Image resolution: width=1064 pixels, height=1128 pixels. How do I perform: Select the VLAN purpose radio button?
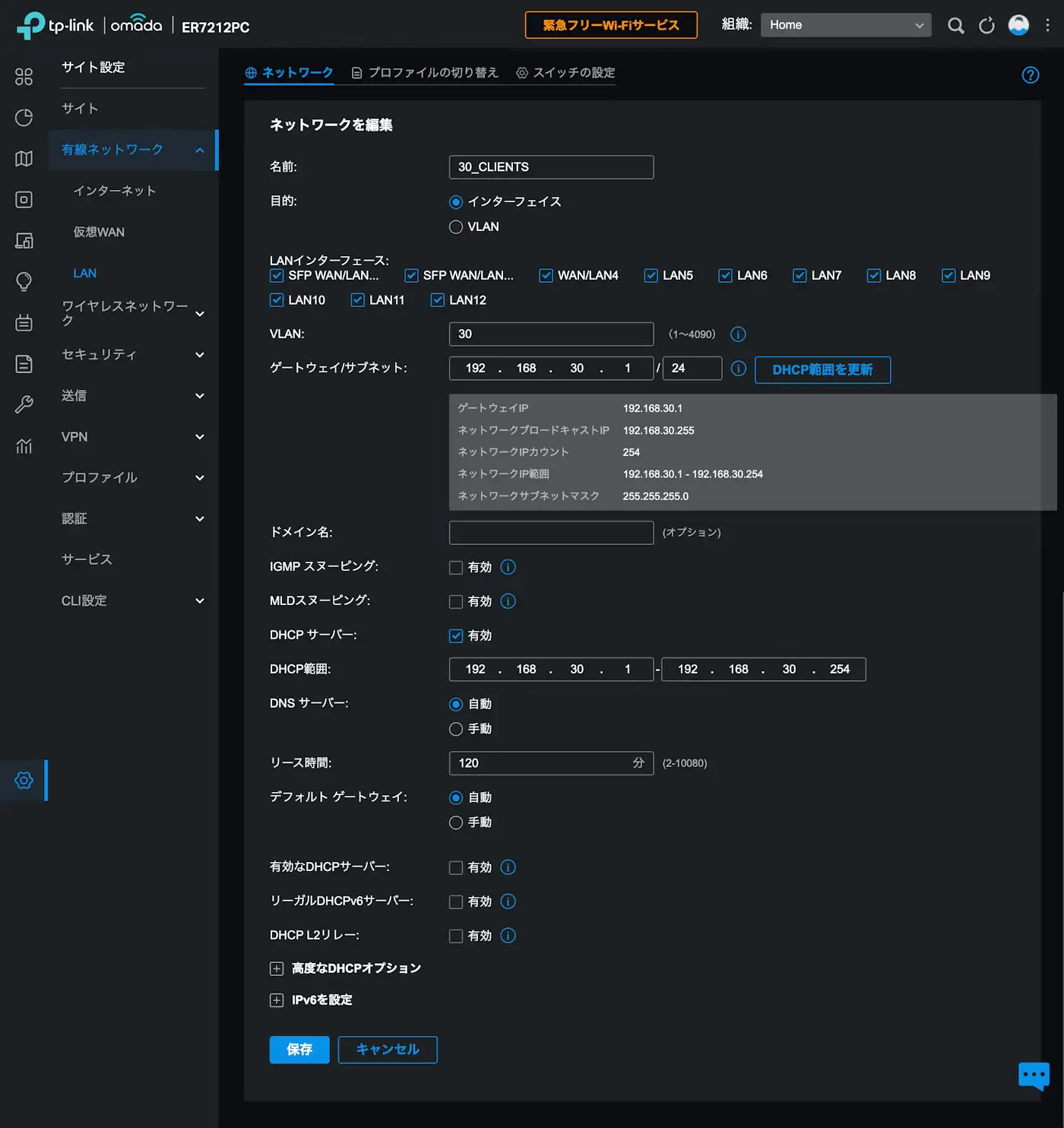tap(455, 227)
